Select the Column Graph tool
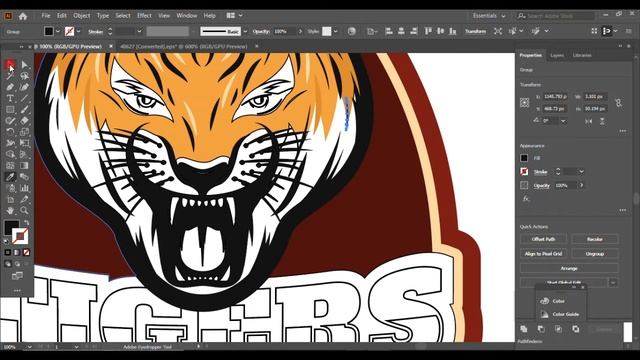The image size is (640, 360). [24, 188]
